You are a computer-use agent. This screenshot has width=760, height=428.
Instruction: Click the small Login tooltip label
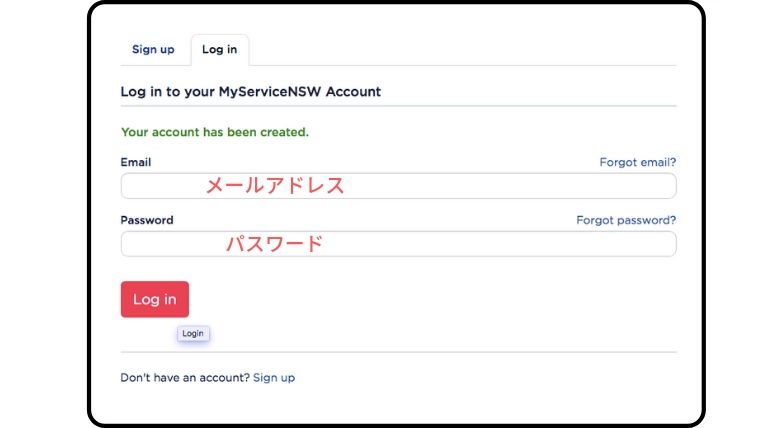193,333
